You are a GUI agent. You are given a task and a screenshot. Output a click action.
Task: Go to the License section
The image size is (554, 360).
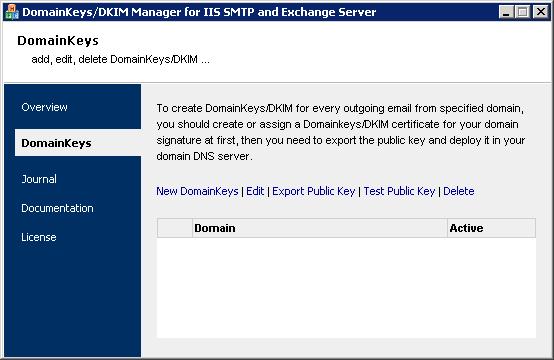coord(39,237)
